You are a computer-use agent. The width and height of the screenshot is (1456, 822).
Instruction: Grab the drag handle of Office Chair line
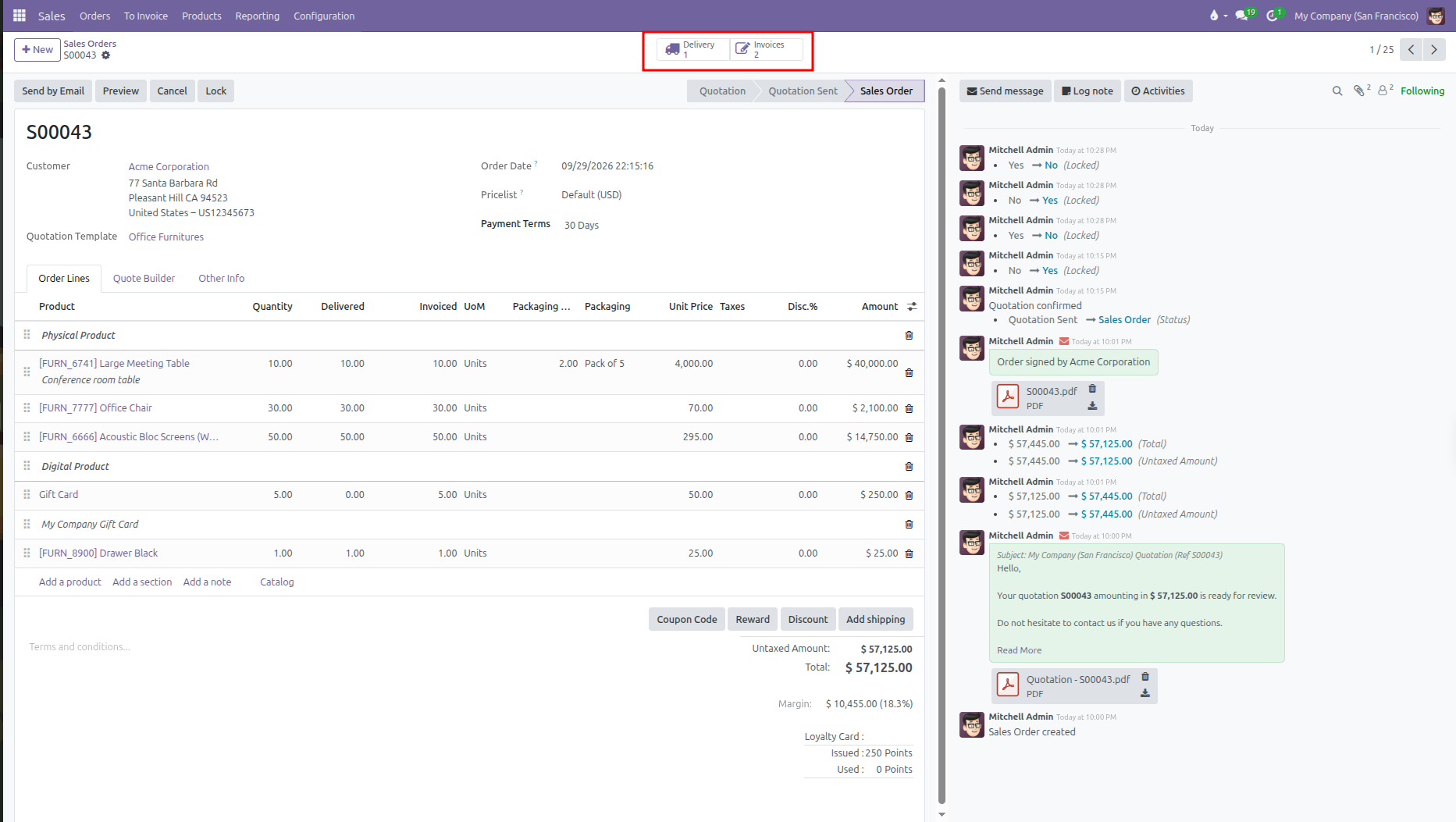[27, 408]
